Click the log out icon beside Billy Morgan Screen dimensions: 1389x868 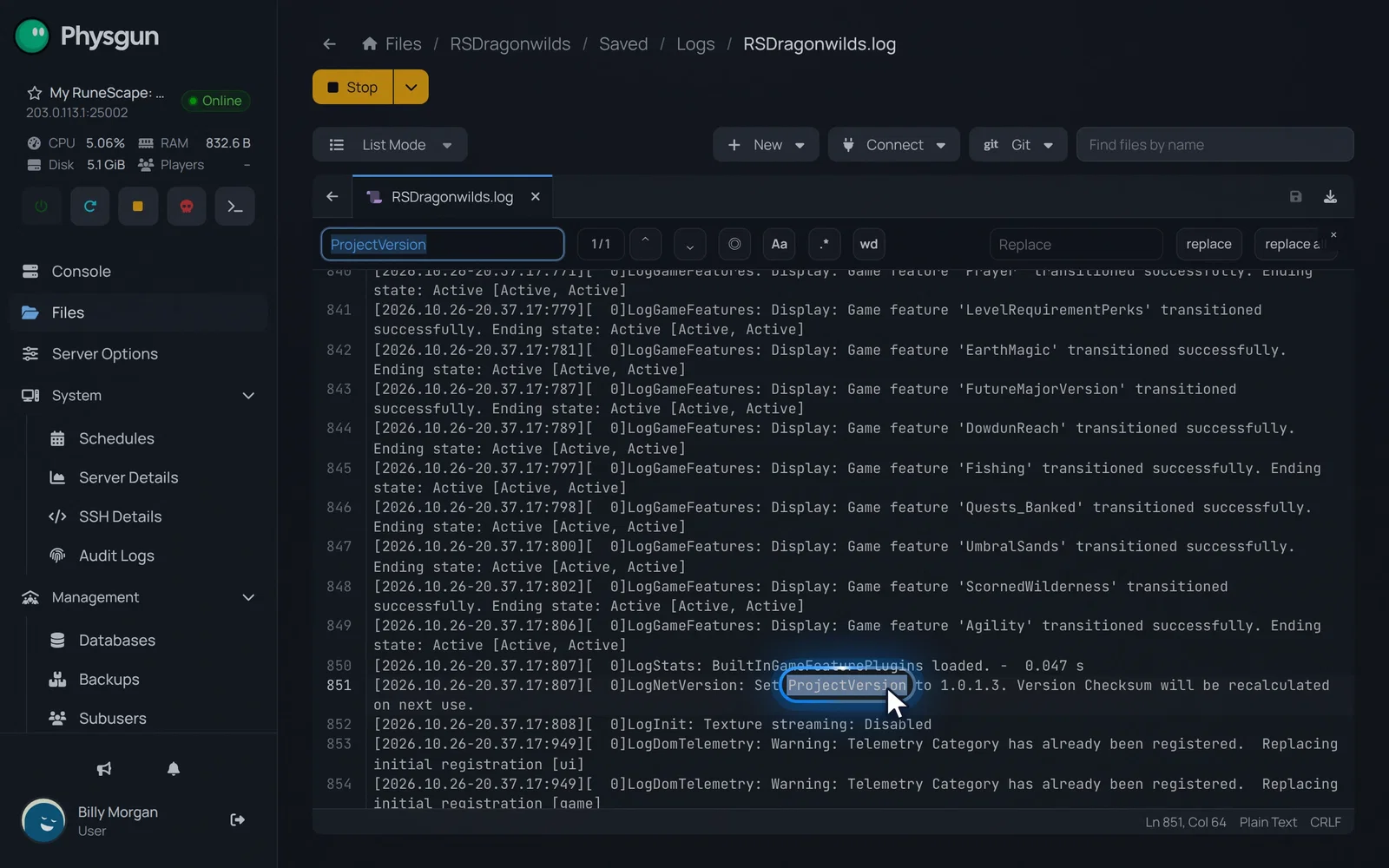(237, 819)
